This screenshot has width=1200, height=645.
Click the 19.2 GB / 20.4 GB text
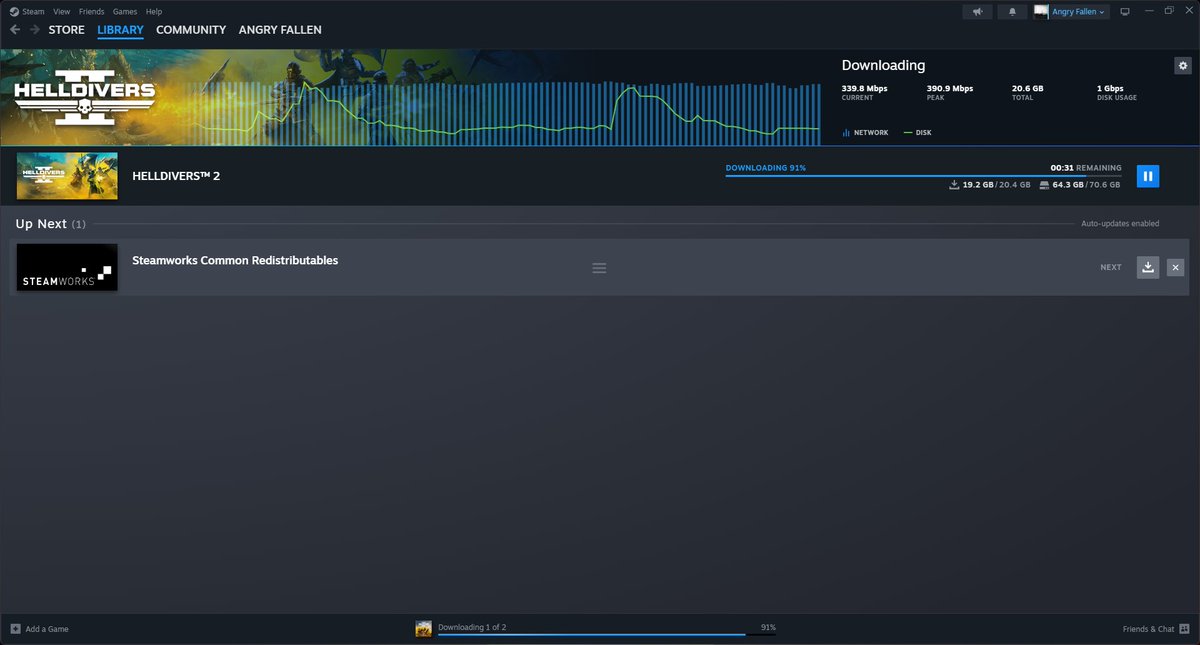click(996, 185)
